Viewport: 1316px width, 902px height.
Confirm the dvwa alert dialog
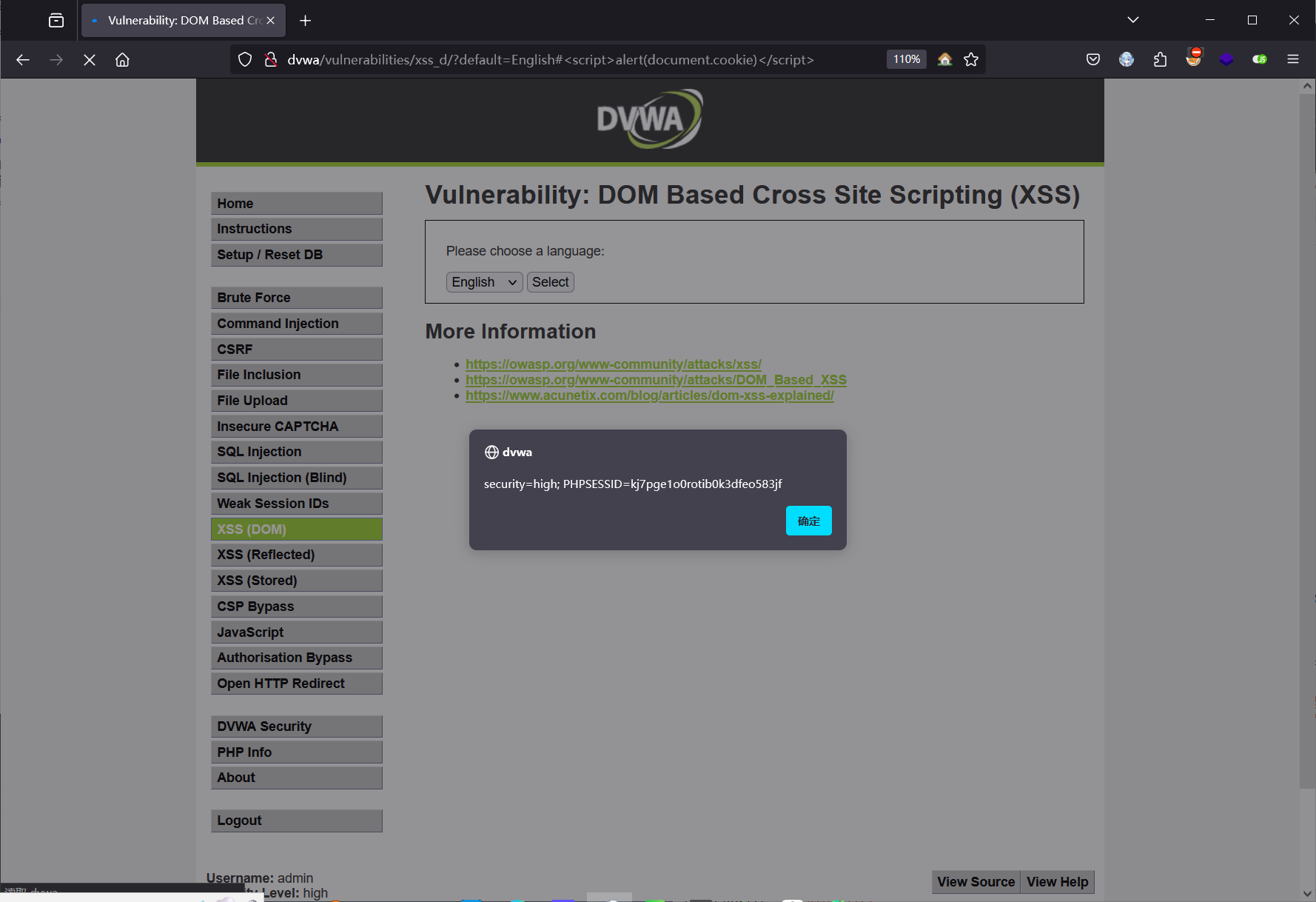[x=808, y=521]
